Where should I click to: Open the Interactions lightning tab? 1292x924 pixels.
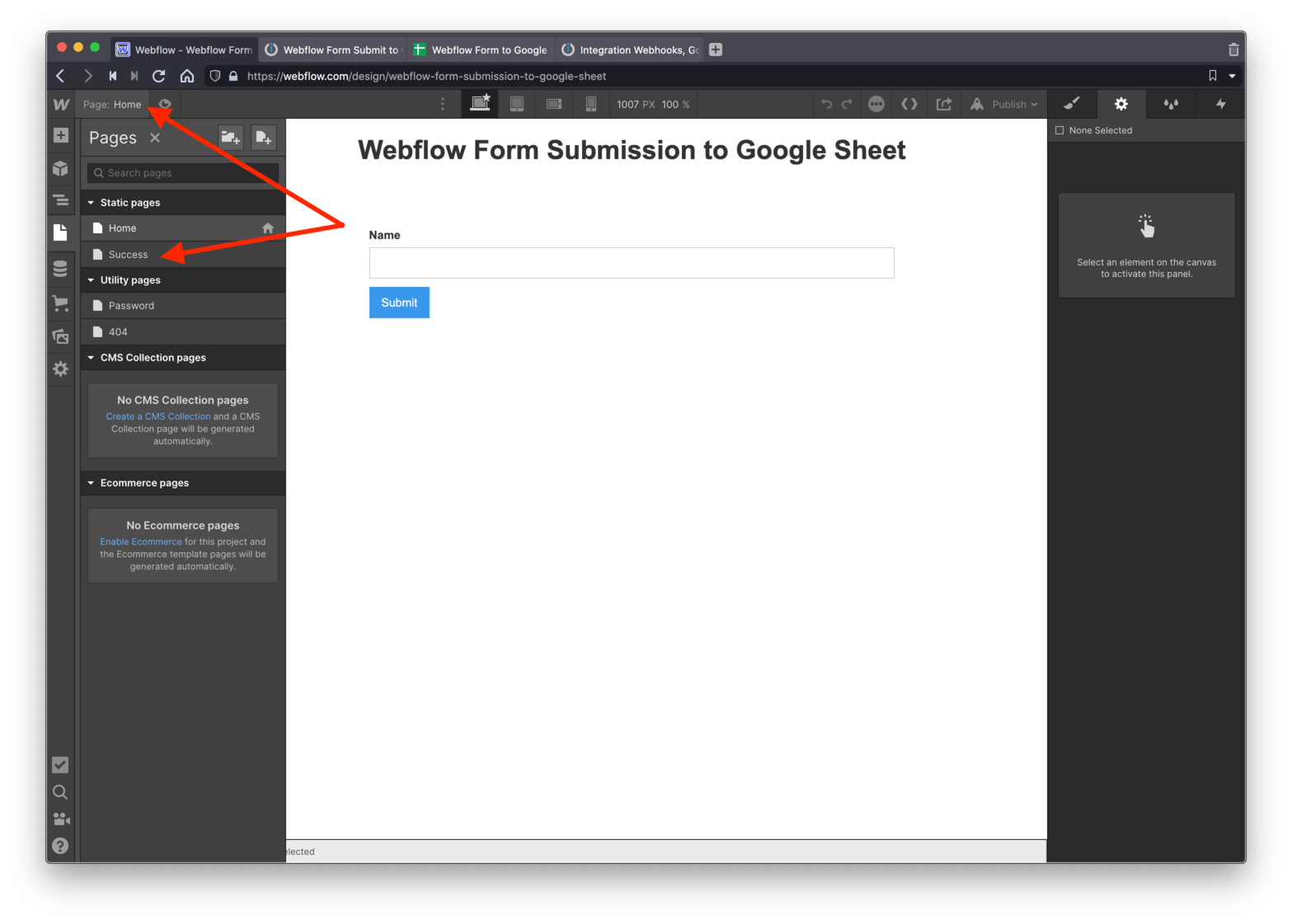pos(1221,104)
